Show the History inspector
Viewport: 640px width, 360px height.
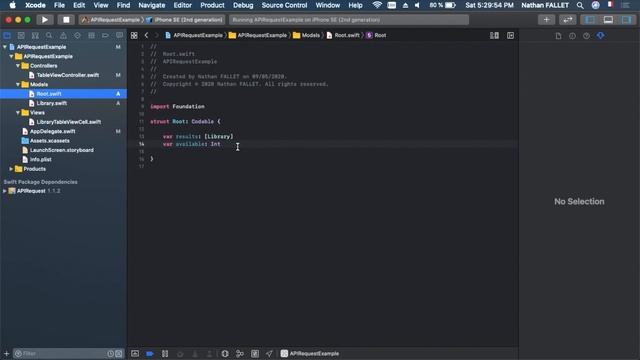pyautogui.click(x=572, y=36)
